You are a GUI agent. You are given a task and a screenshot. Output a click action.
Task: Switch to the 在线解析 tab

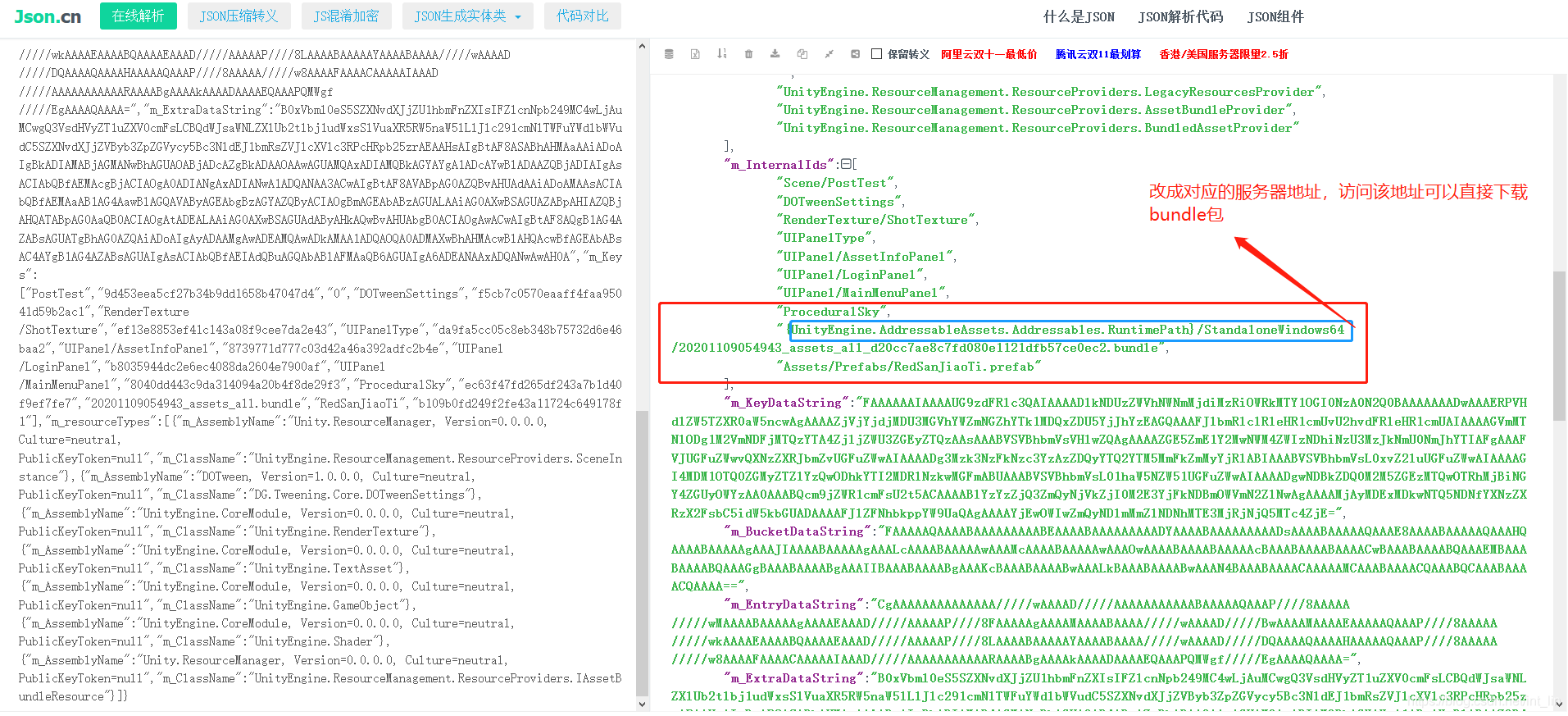(x=139, y=16)
